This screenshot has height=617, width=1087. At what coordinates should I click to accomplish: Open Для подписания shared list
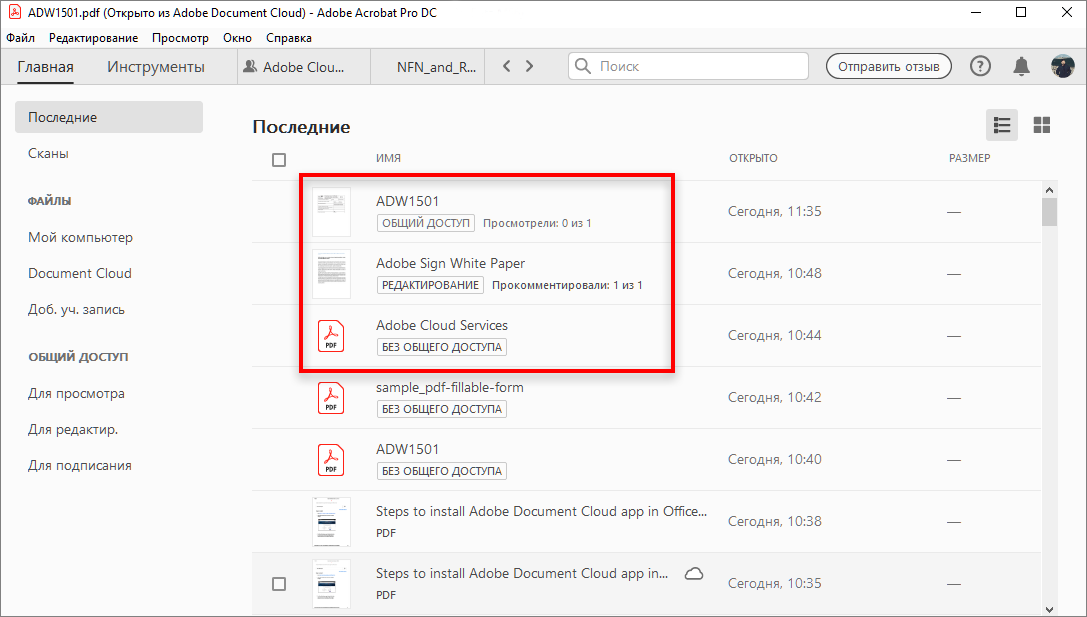pyautogui.click(x=80, y=465)
